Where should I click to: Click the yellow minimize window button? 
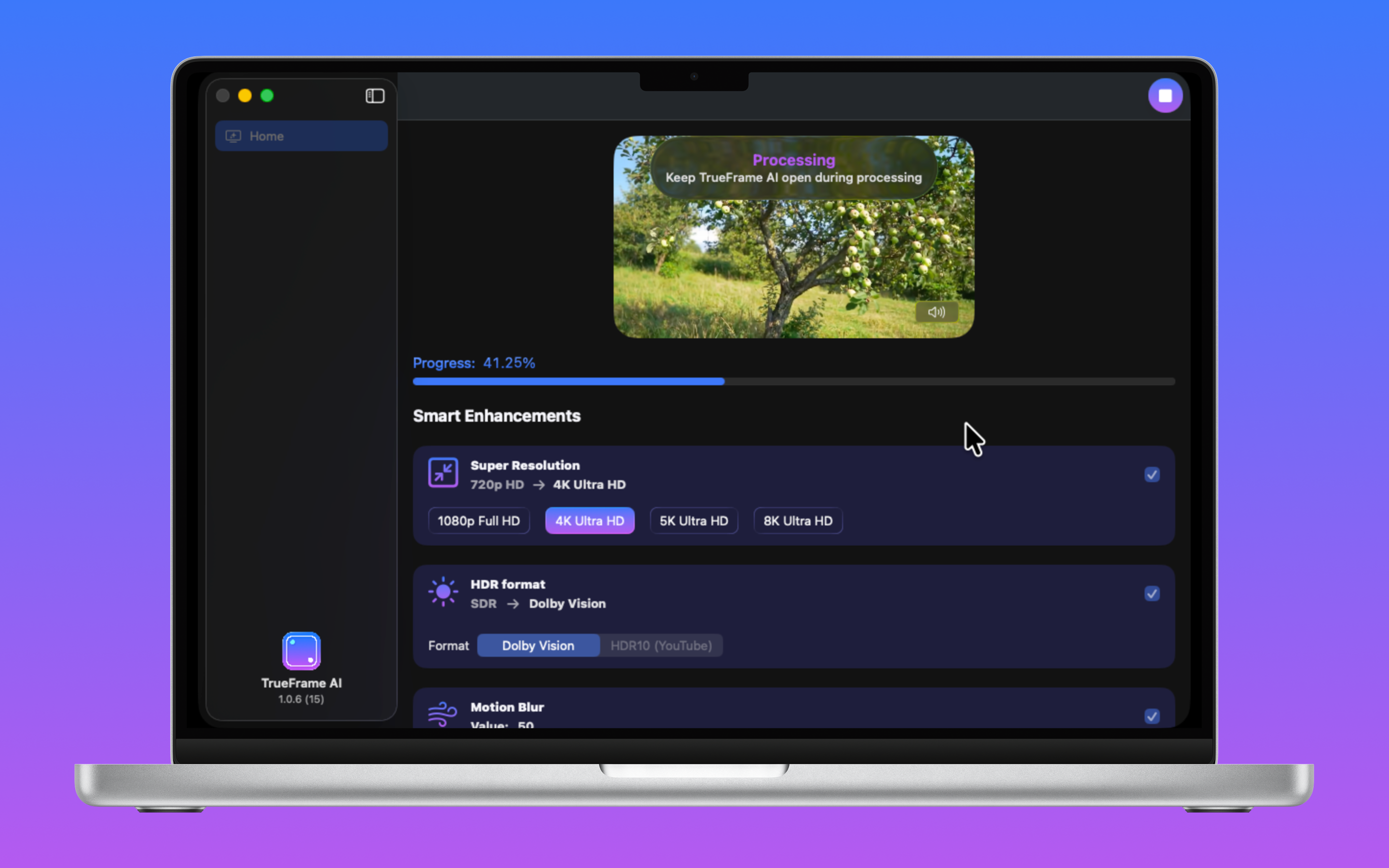pyautogui.click(x=245, y=96)
